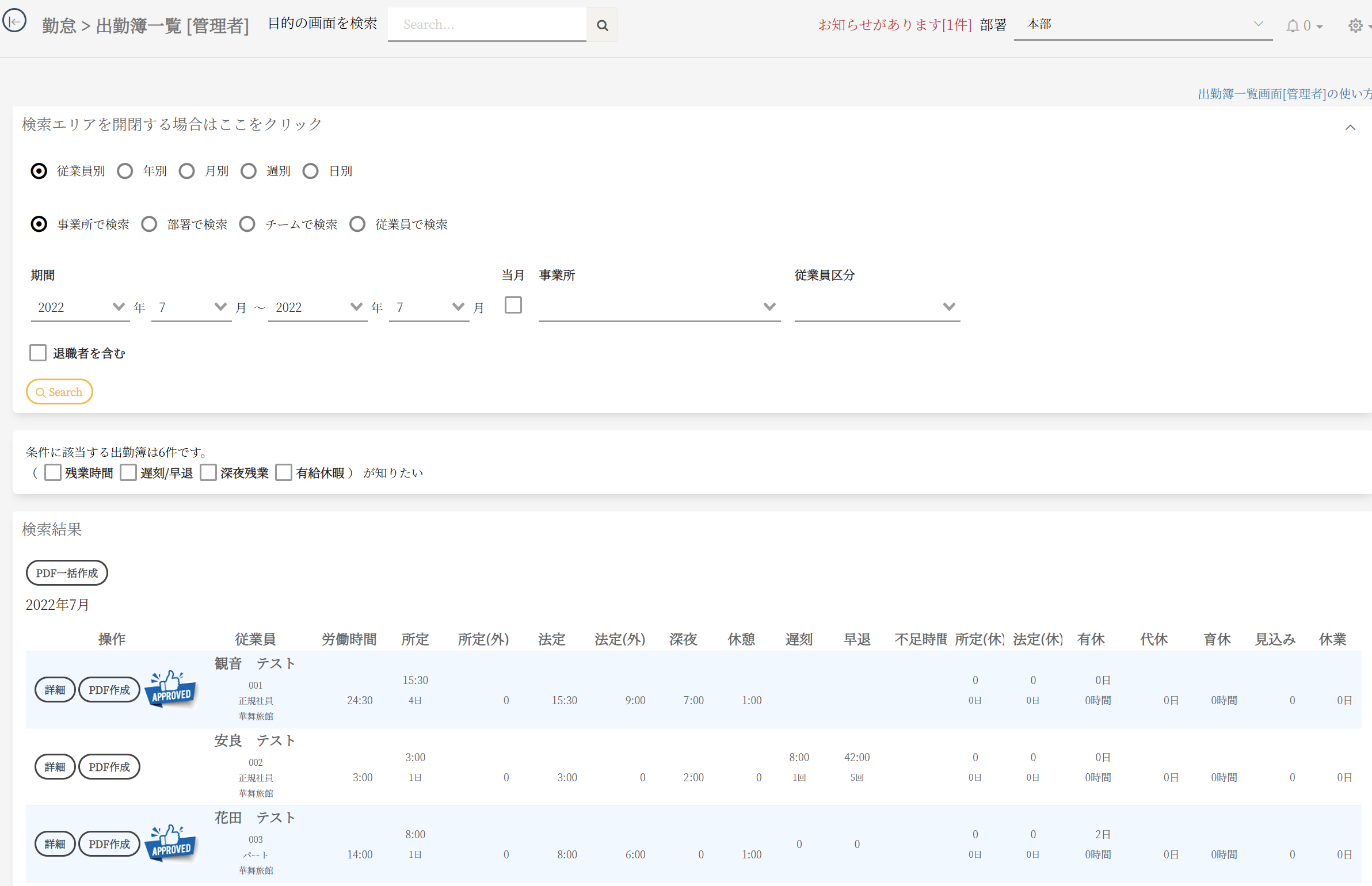Click the orange Search button
This screenshot has width=1372, height=886.
pos(59,392)
